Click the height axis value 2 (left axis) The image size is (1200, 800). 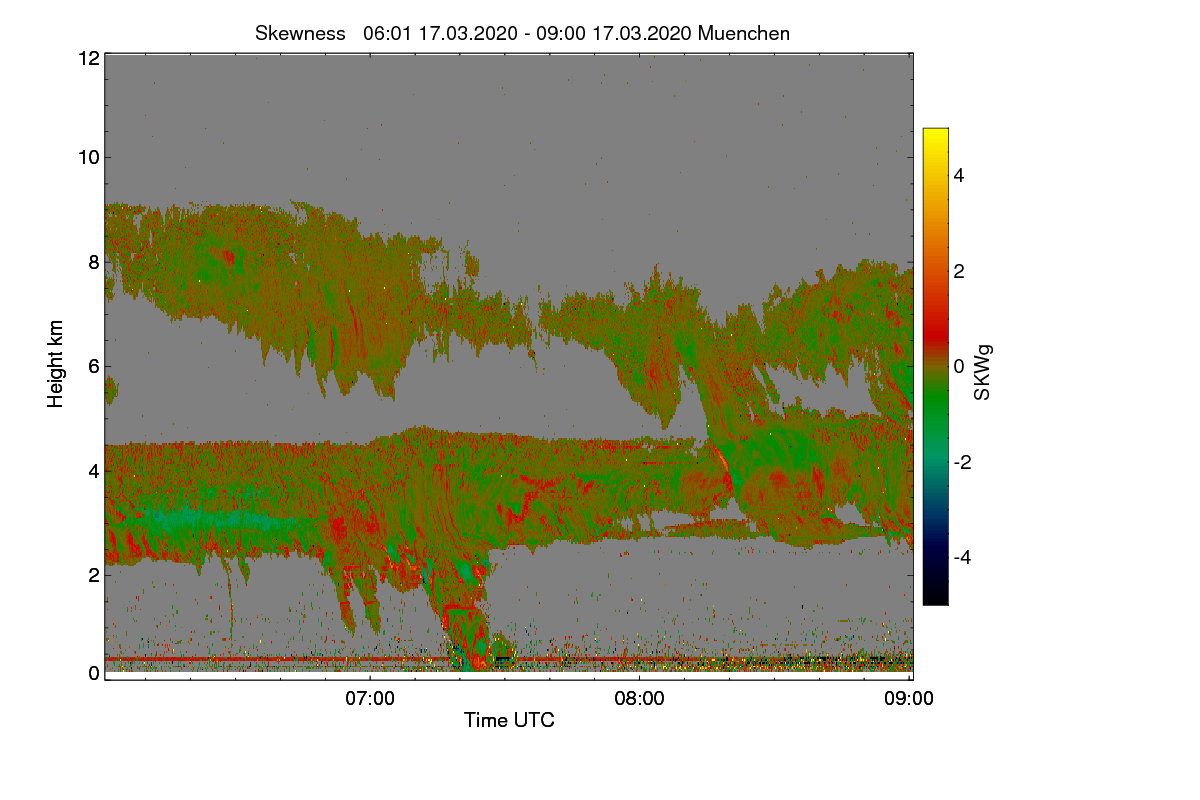(94, 575)
